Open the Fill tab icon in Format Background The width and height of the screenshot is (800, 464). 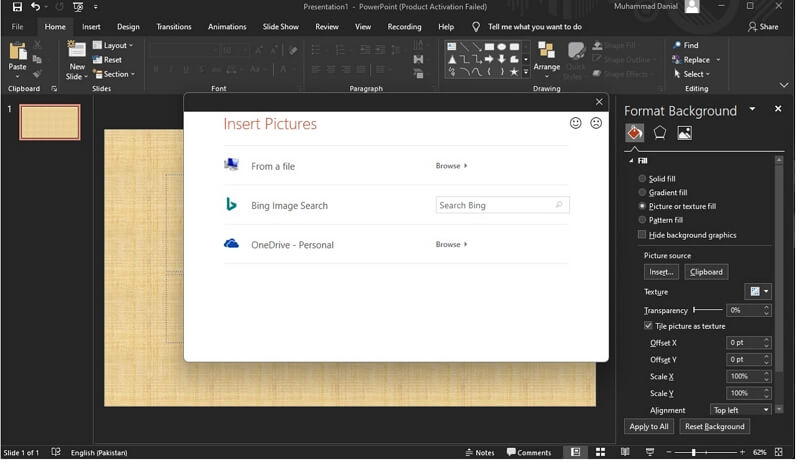(635, 133)
